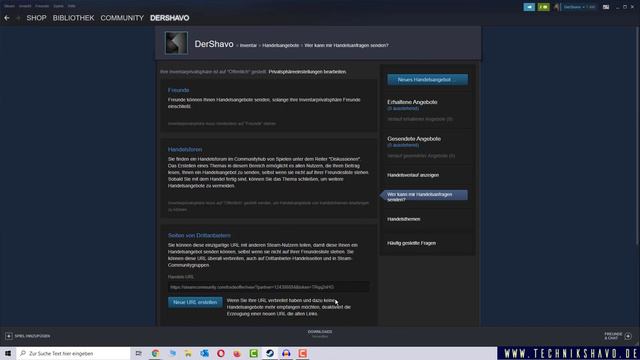
Task: Click the DerShavo profile avatar image
Action: (176, 43)
